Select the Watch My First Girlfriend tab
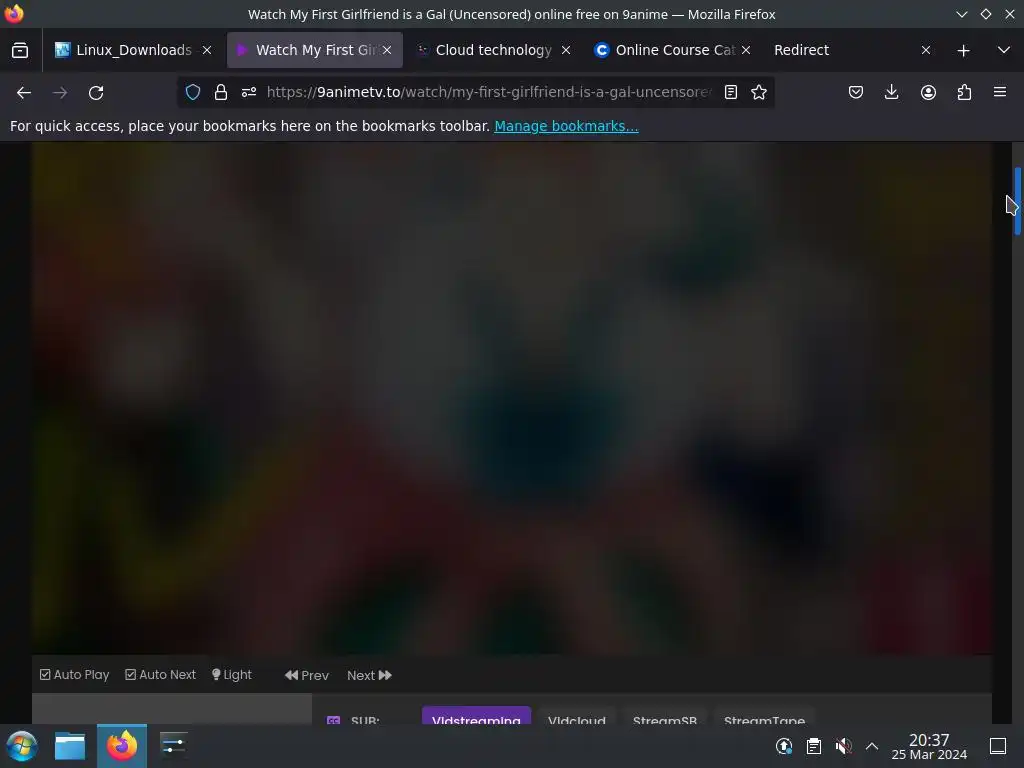The height and width of the screenshot is (768, 1024). click(x=315, y=50)
